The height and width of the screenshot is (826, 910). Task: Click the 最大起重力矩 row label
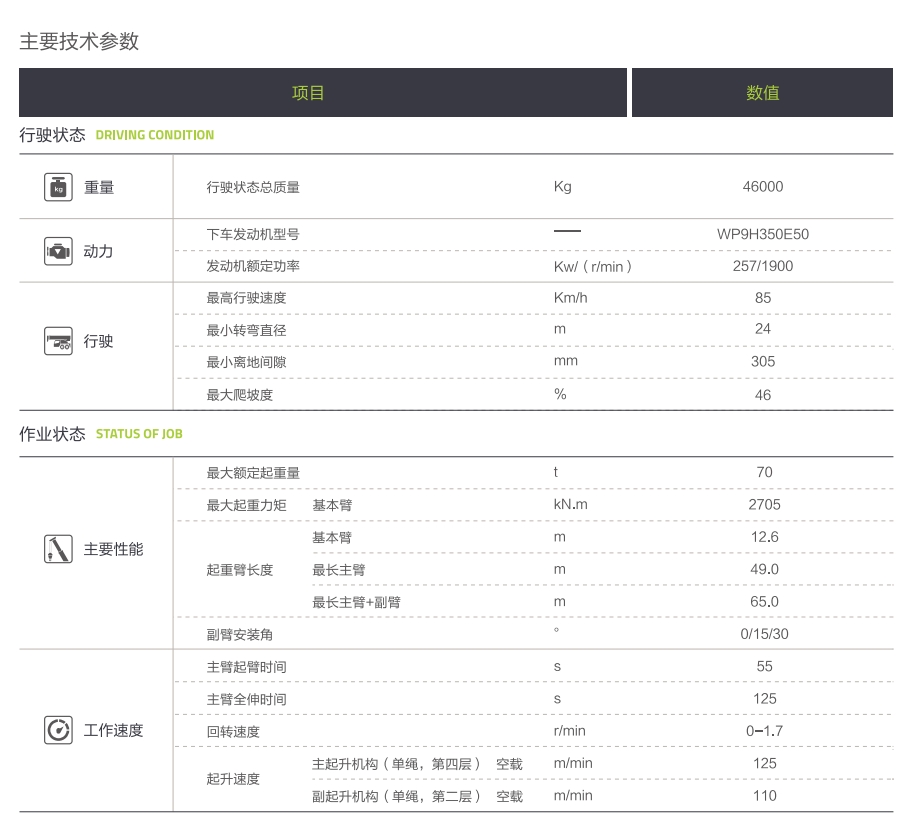[x=247, y=505]
